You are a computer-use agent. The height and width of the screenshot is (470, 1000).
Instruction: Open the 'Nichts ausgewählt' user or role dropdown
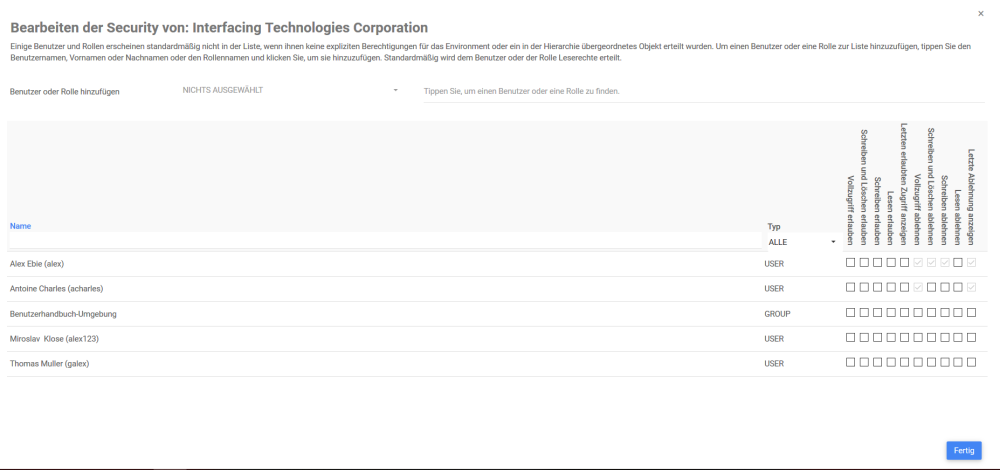click(290, 91)
